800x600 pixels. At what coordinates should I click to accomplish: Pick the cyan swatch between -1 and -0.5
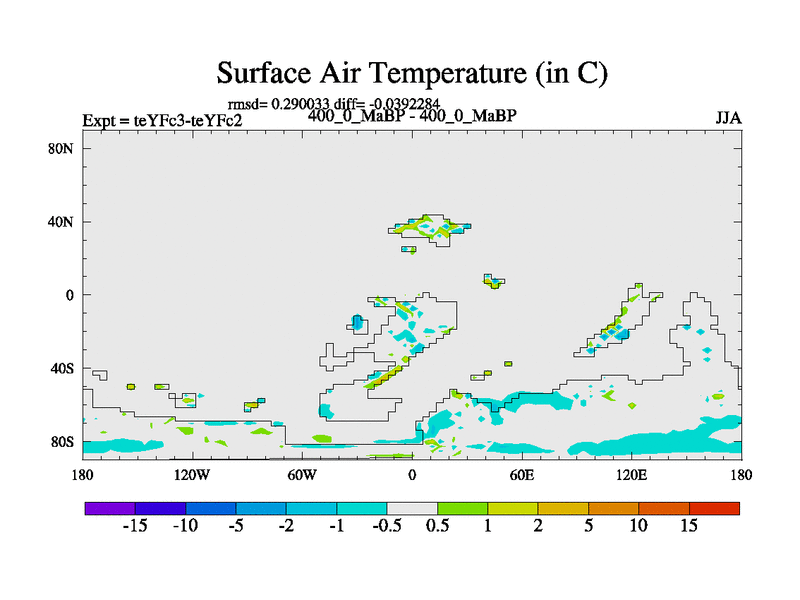coord(361,508)
